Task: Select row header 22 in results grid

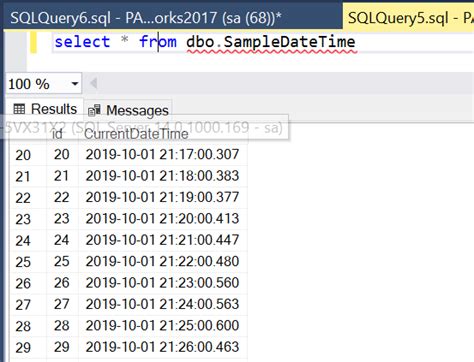Action: (28, 197)
